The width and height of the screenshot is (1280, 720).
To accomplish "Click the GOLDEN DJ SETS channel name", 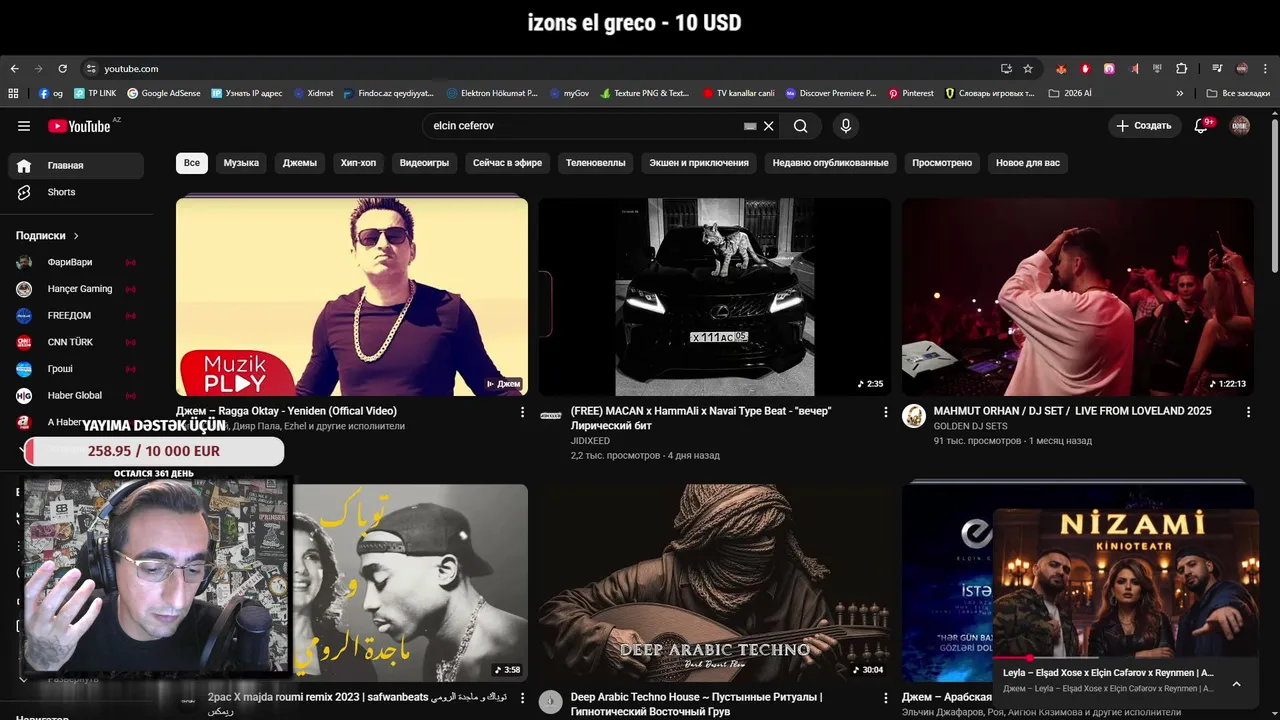I will [970, 426].
